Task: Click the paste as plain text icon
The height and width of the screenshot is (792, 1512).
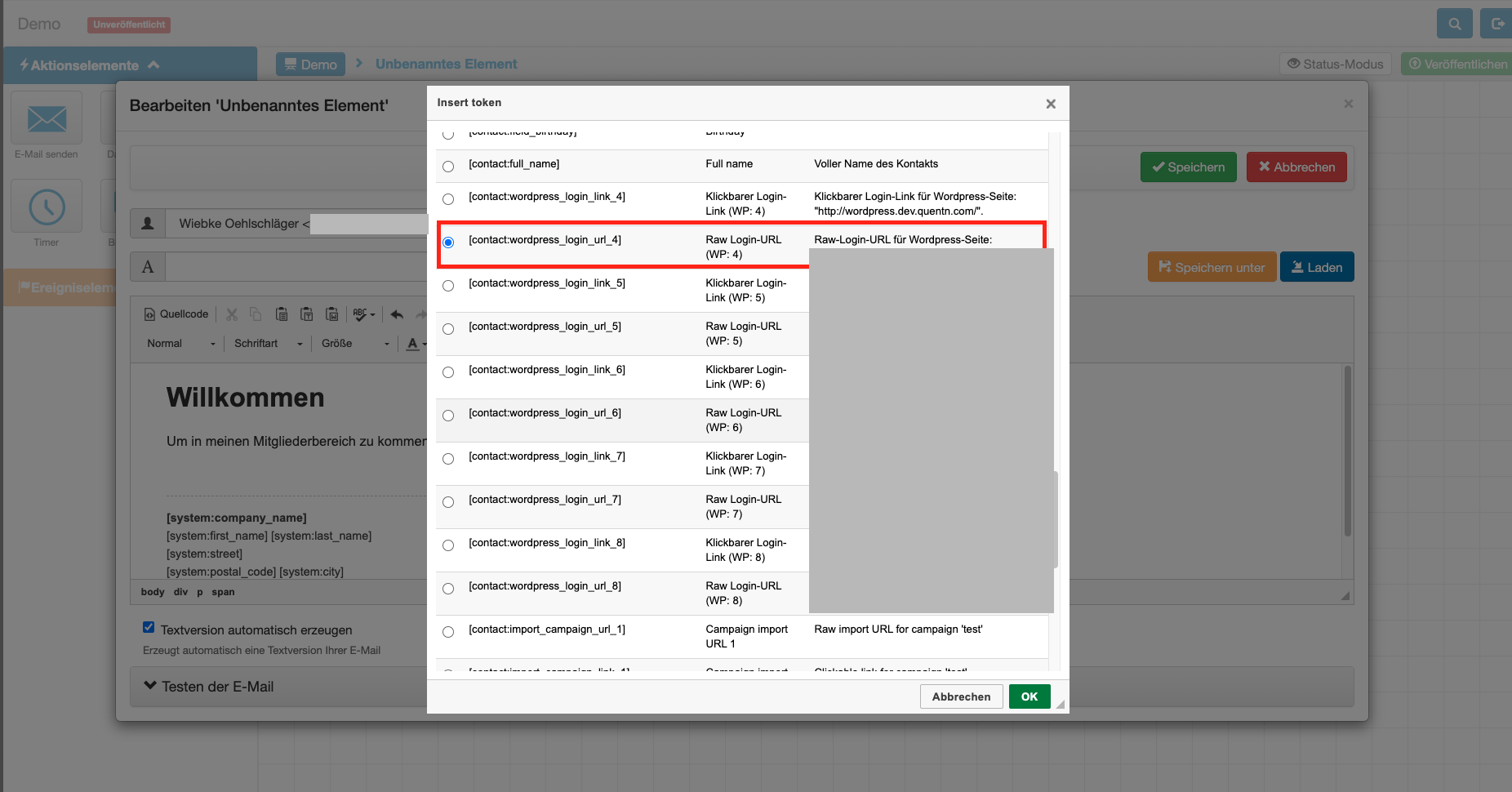Action: (x=307, y=314)
